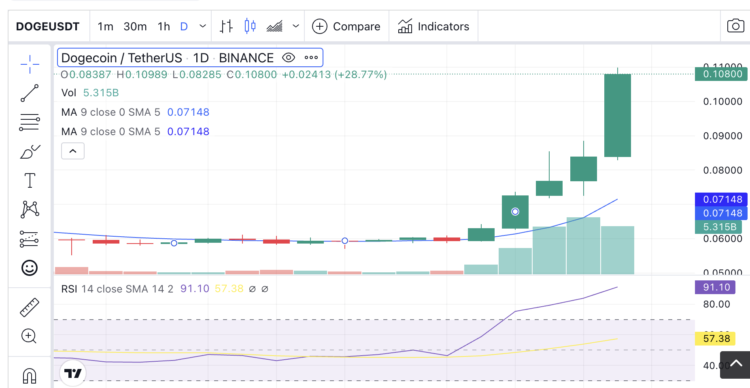The width and height of the screenshot is (750, 388).
Task: Switch to bars chart style
Action: coord(226,26)
